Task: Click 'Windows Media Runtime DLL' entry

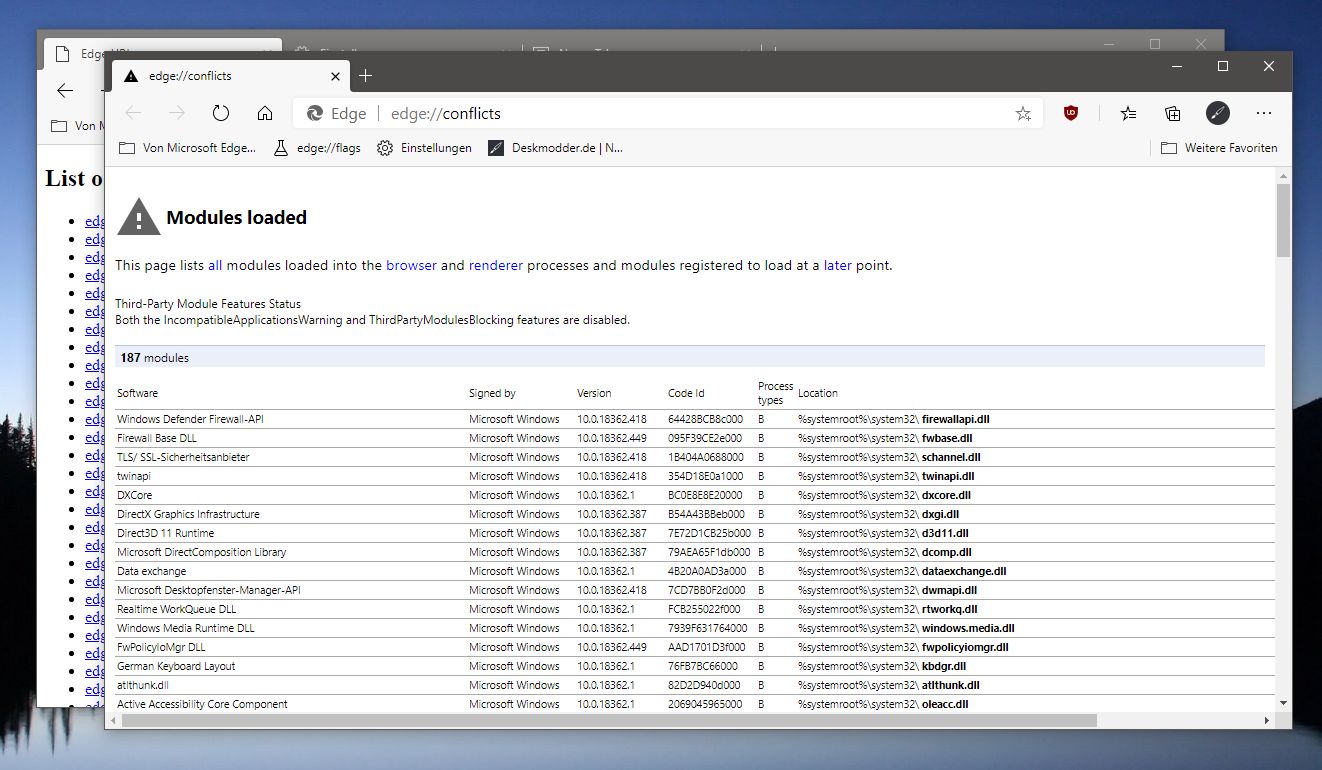Action: [x=186, y=628]
